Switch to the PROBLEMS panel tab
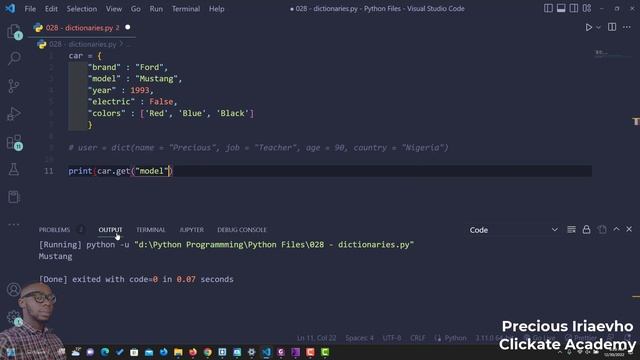Viewport: 640px width, 360px height. coord(54,230)
